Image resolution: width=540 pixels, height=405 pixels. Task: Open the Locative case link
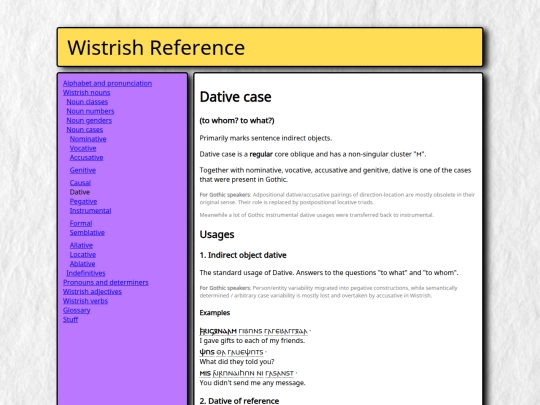83,255
